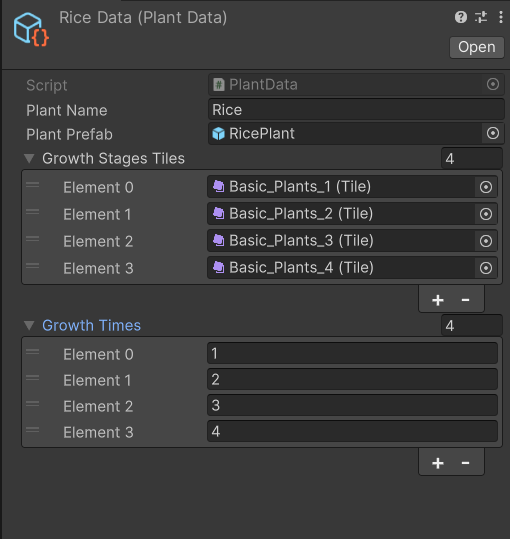This screenshot has height=539, width=510.
Task: Open object picker for Basic_Plants_3 tile
Action: tap(486, 241)
